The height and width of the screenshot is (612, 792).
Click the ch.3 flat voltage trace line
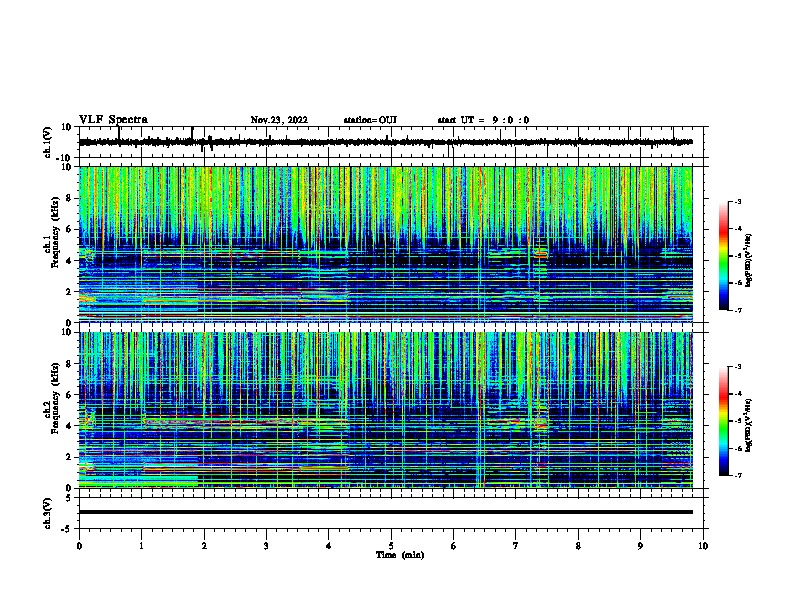pyautogui.click(x=386, y=512)
